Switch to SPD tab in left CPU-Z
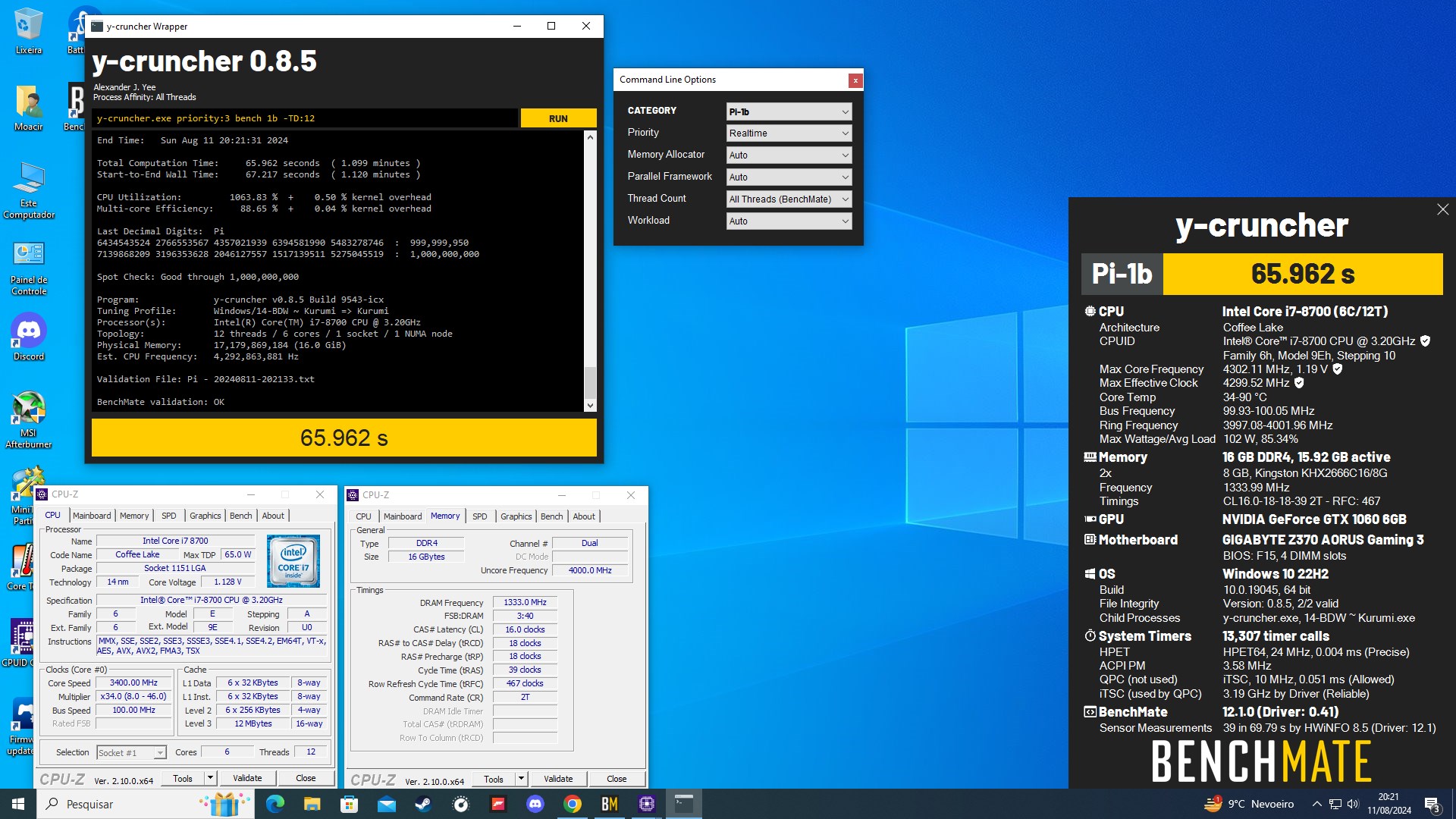Viewport: 1456px width, 819px height. 169,516
